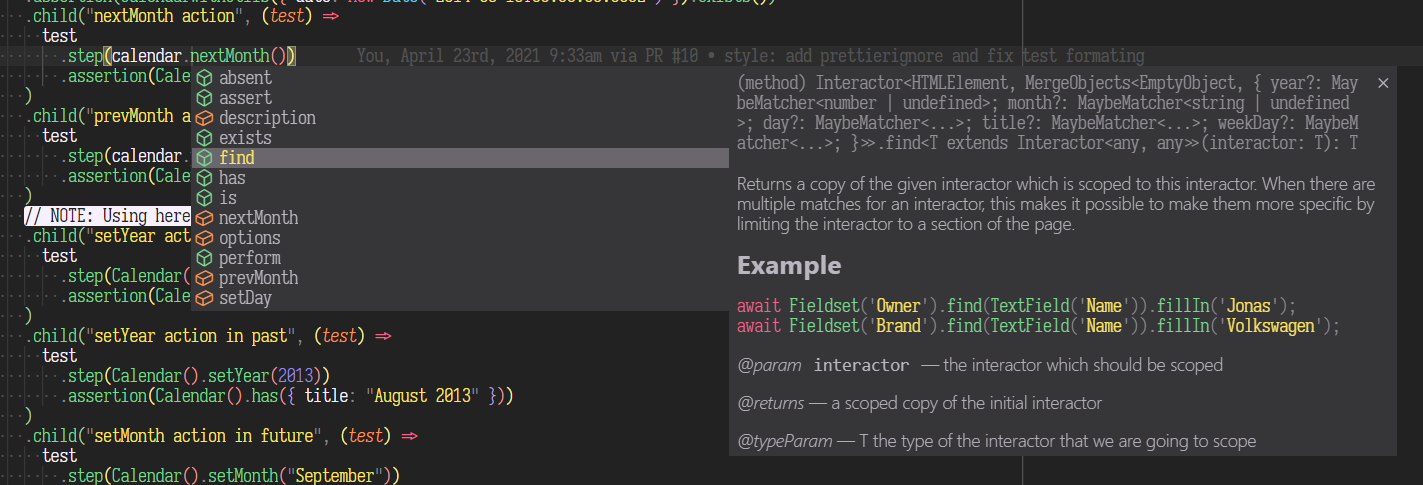This screenshot has height=485, width=1423.
Task: Click the method icon beside 'absent'
Action: (204, 78)
